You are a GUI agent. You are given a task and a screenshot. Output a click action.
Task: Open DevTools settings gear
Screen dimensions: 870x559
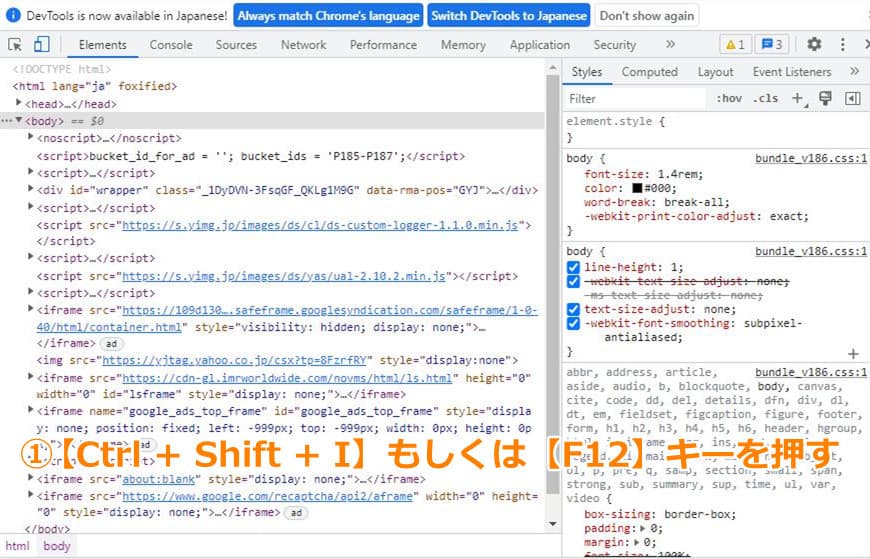coord(814,44)
